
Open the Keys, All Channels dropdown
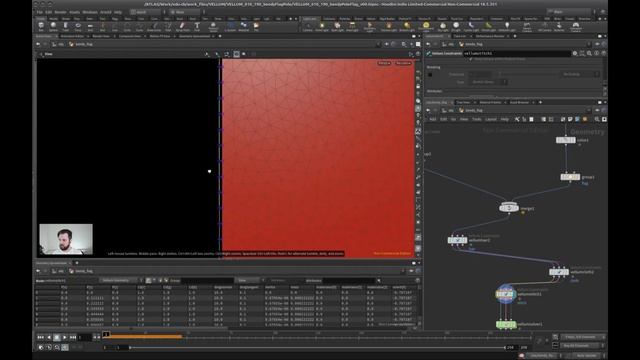coord(583,337)
